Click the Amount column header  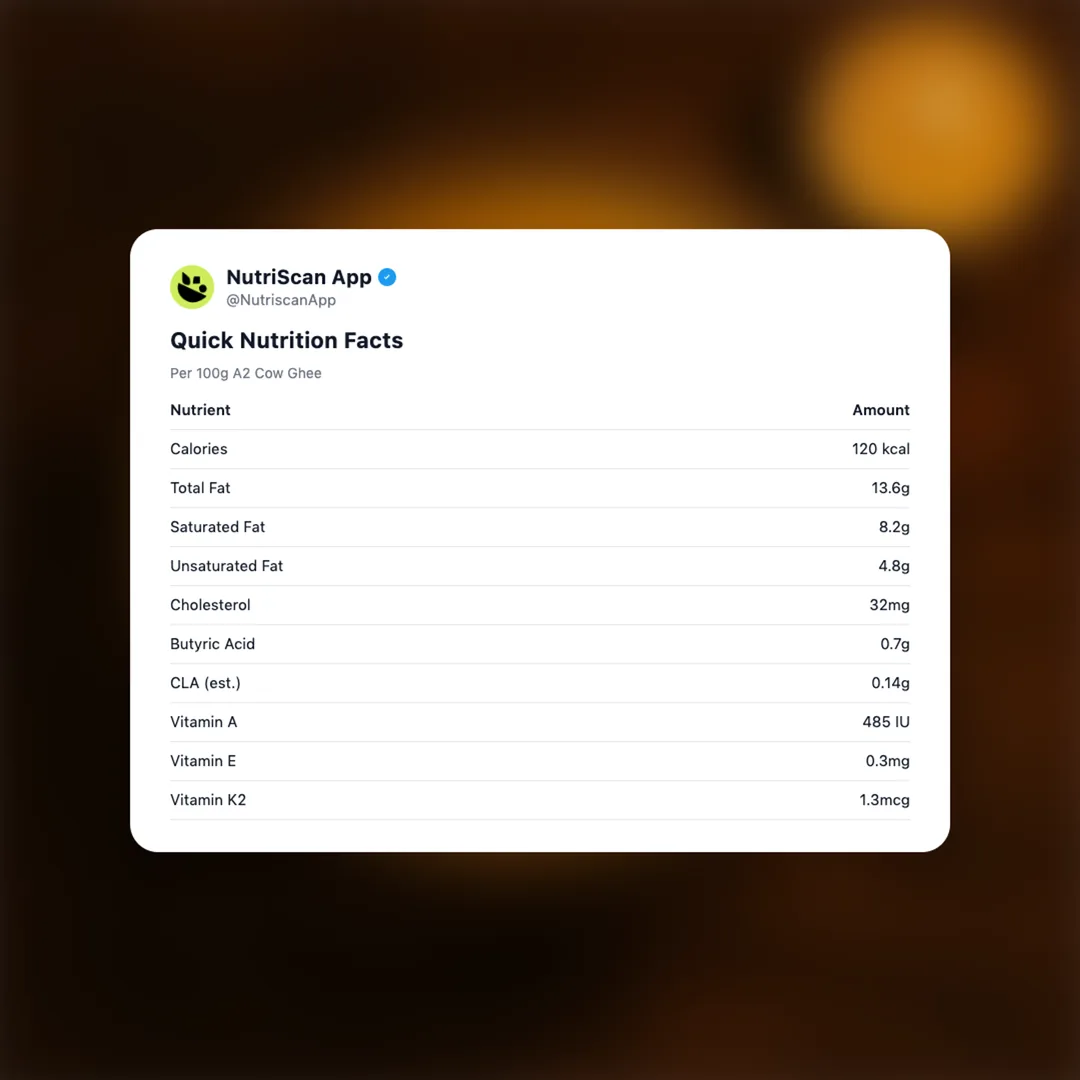click(x=880, y=410)
